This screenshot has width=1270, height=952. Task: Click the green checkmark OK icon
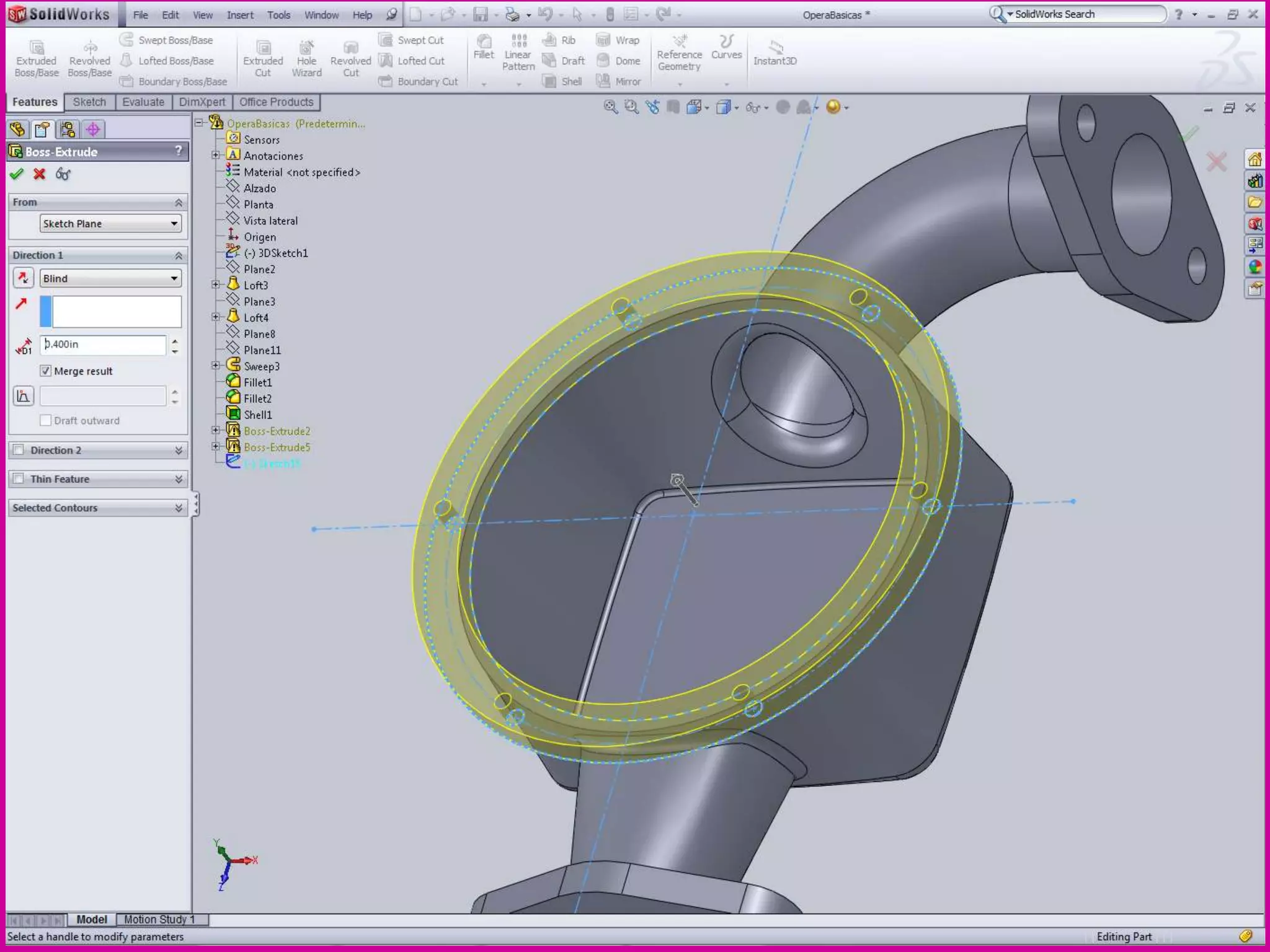(17, 174)
